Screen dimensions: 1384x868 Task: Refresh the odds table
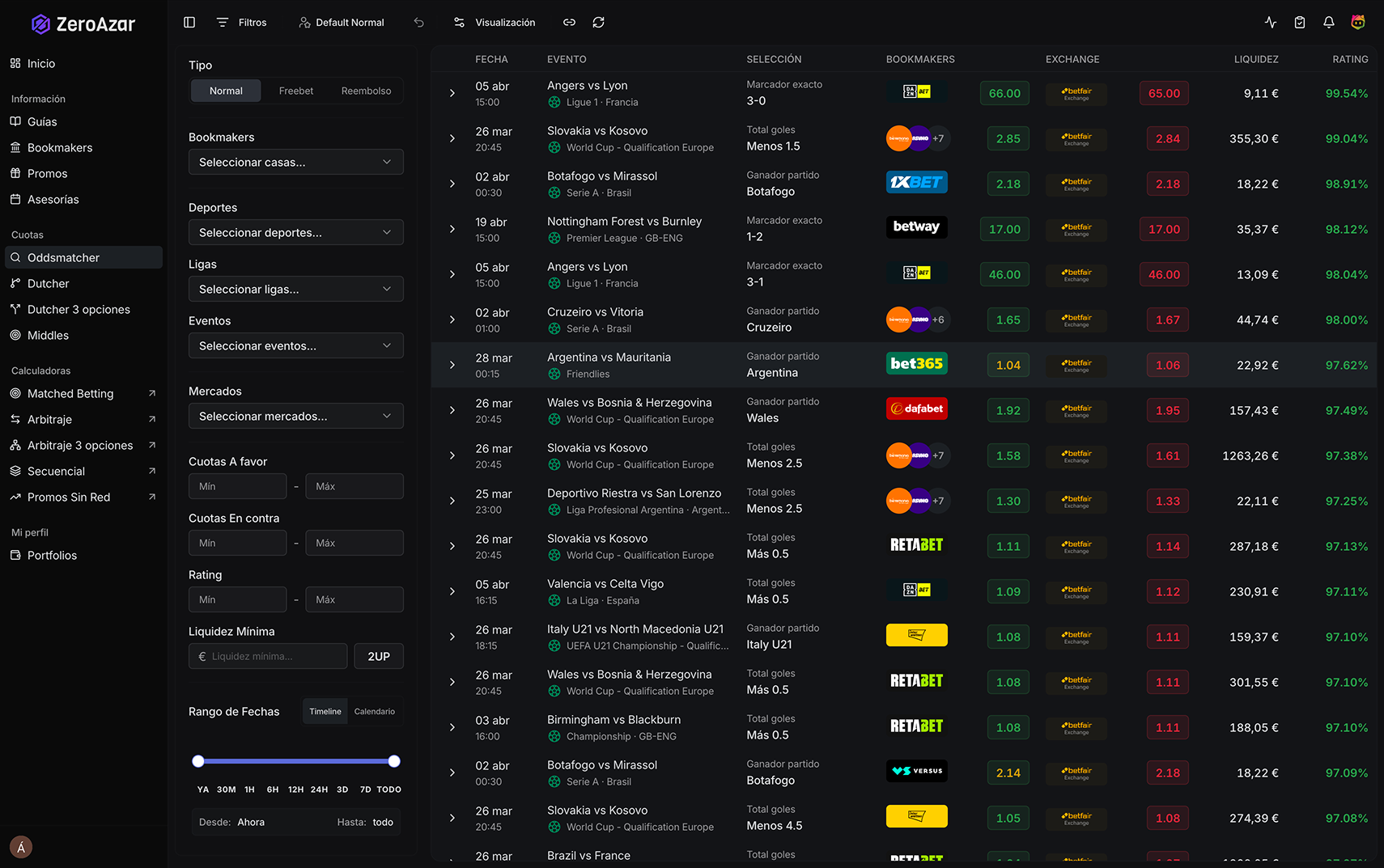pyautogui.click(x=599, y=23)
